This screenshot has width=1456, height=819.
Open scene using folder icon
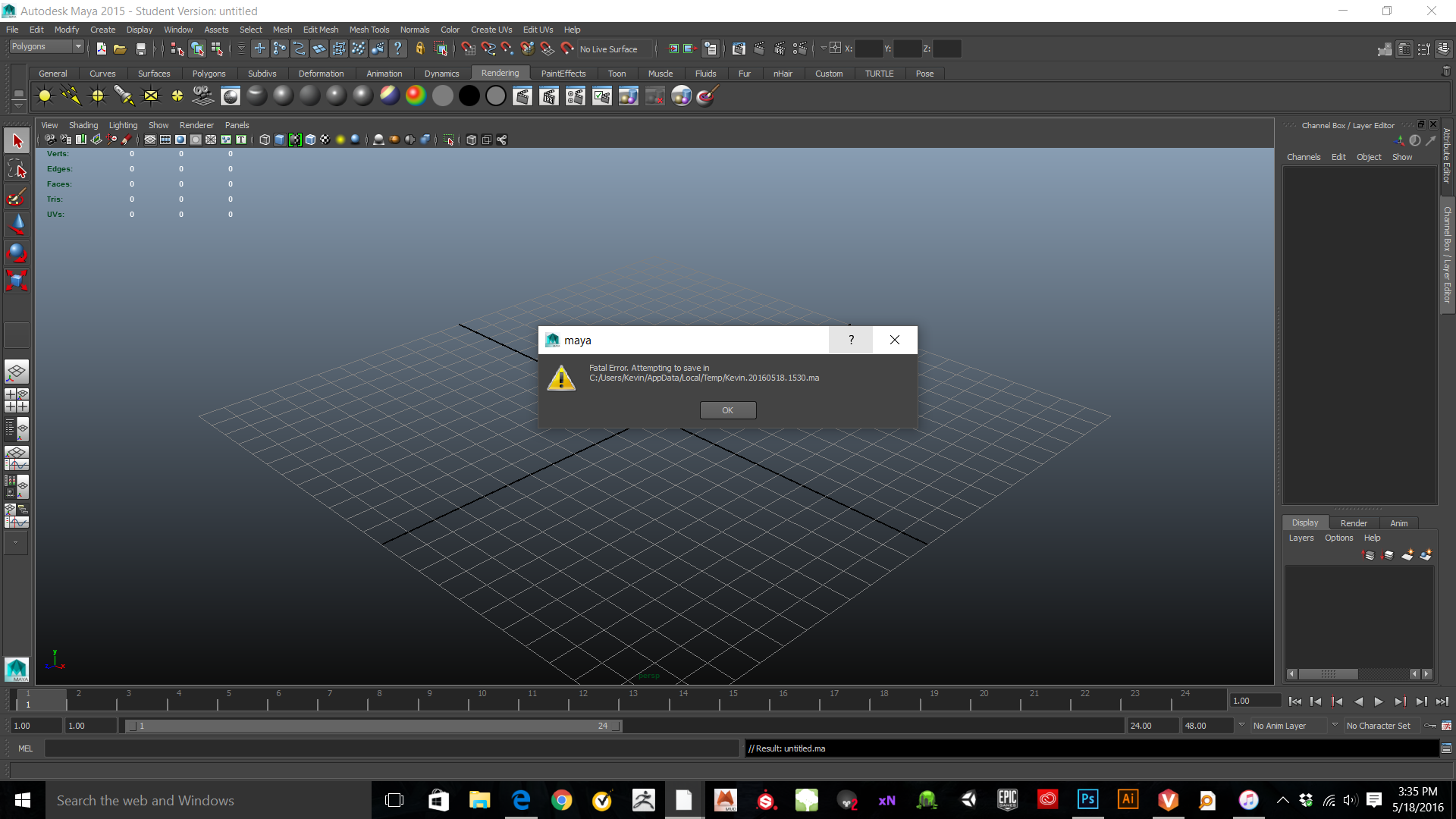pyautogui.click(x=120, y=49)
